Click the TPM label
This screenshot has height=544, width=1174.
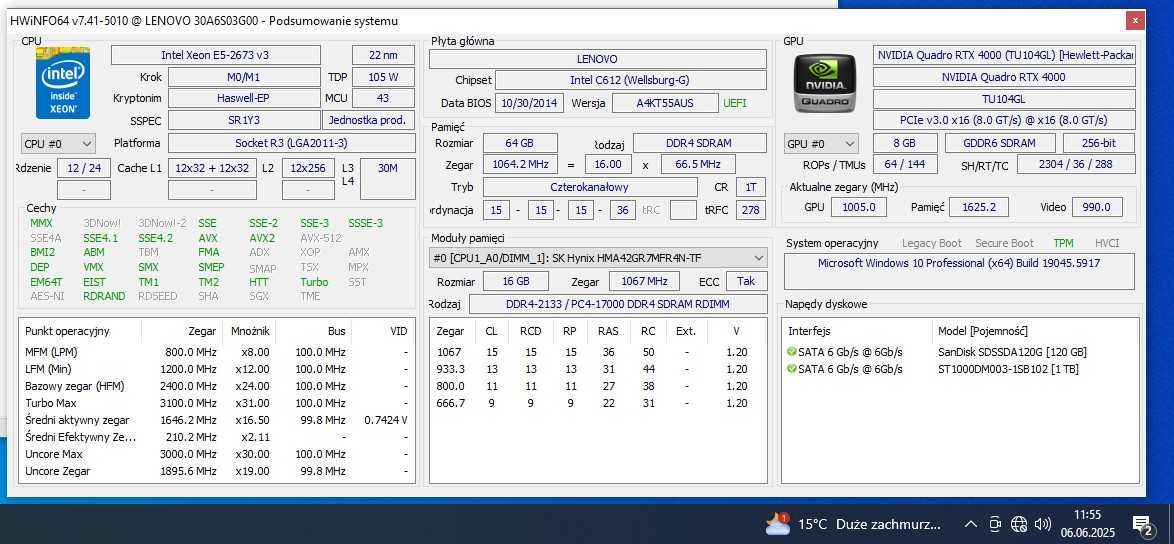1063,243
